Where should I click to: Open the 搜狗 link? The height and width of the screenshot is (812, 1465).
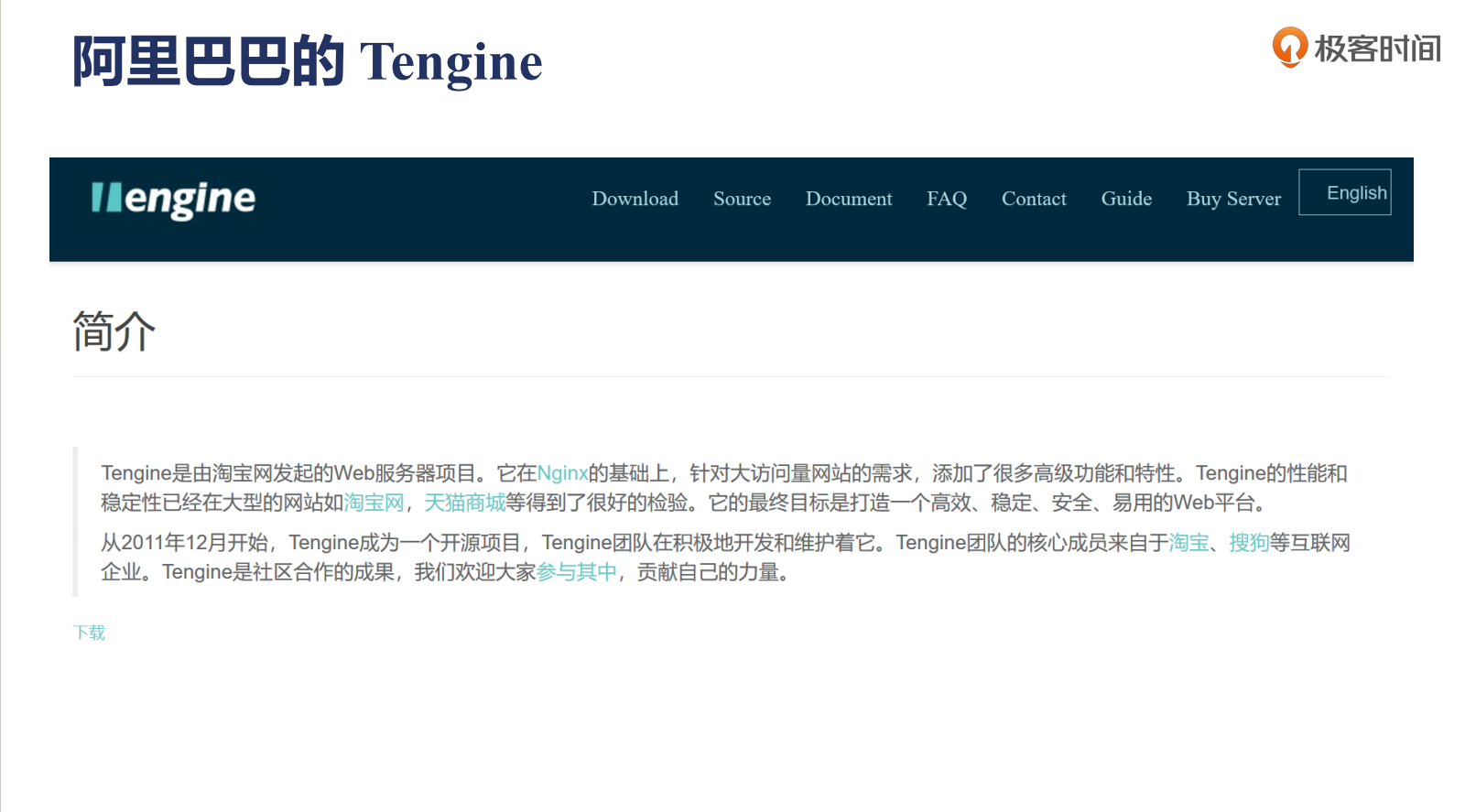click(1249, 543)
